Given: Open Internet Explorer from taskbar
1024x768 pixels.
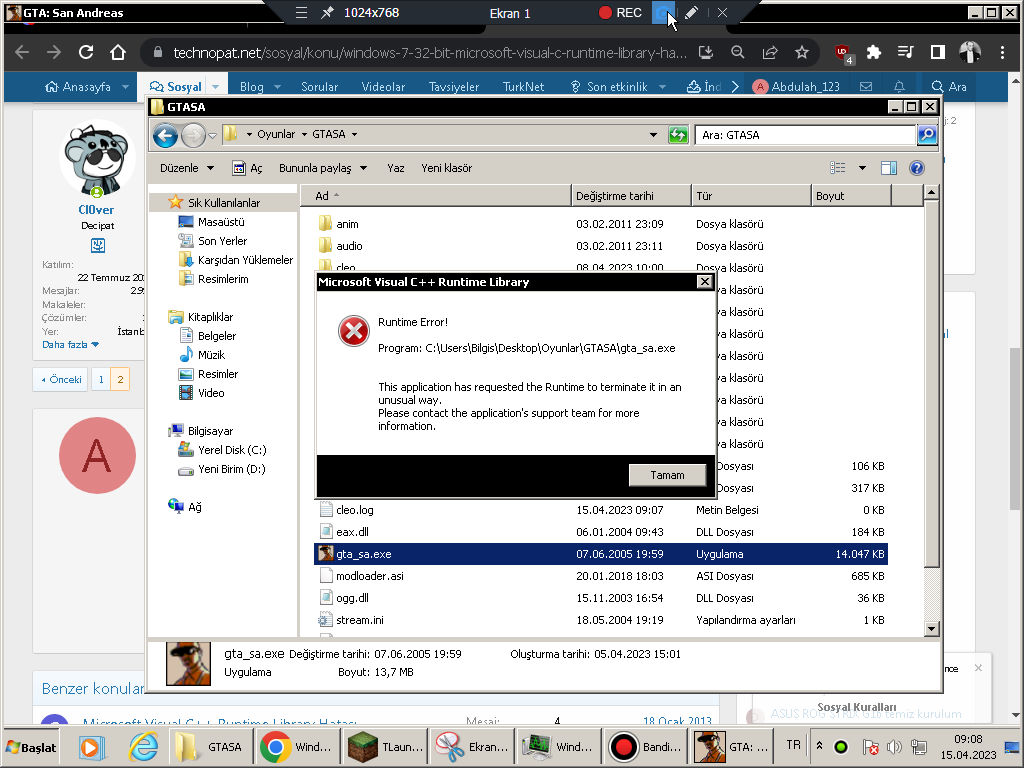Looking at the screenshot, I should tap(143, 746).
